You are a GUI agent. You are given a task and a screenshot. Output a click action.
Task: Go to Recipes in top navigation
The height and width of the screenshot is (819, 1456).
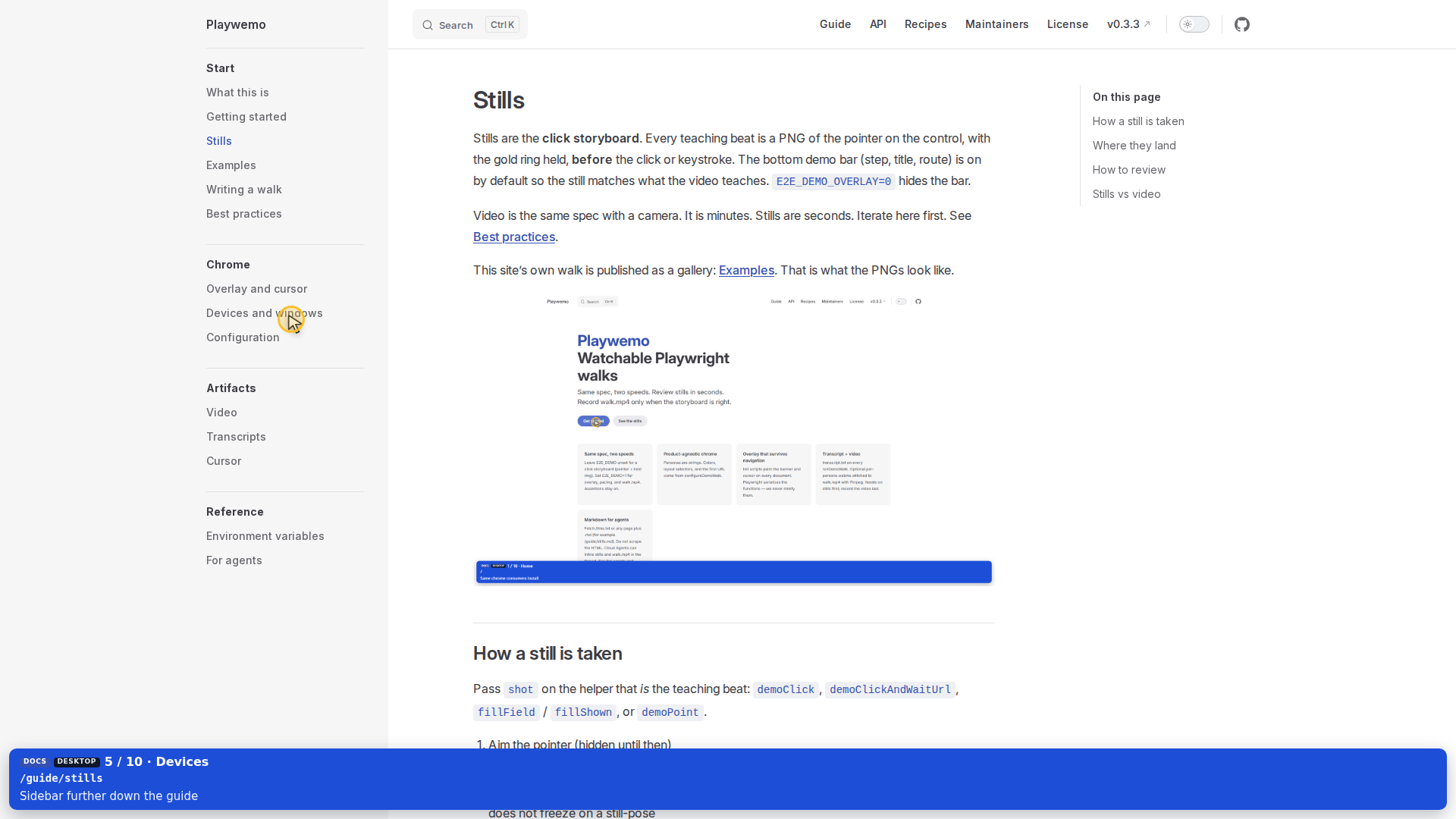click(x=925, y=24)
